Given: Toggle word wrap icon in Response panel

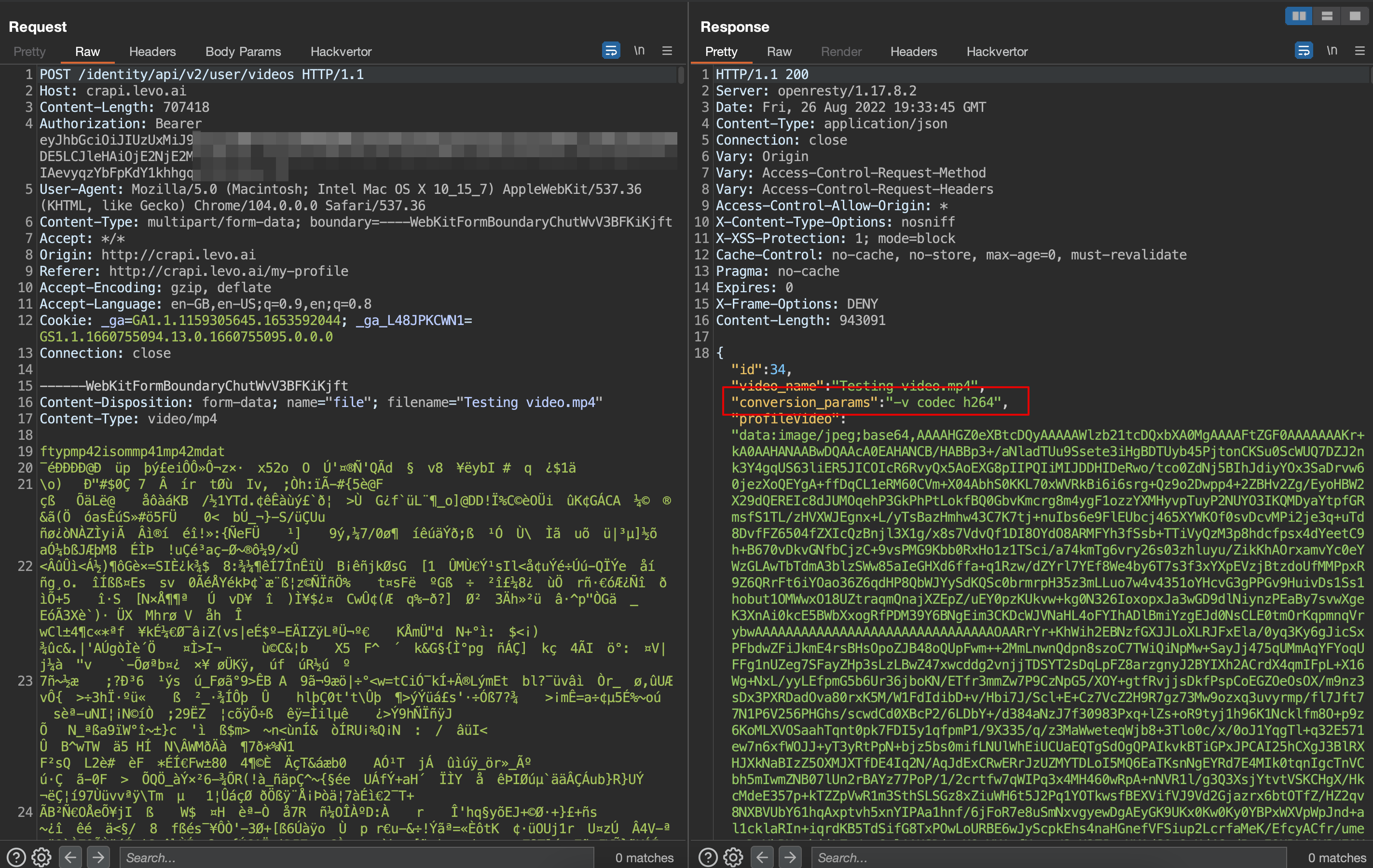Looking at the screenshot, I should pyautogui.click(x=1304, y=51).
